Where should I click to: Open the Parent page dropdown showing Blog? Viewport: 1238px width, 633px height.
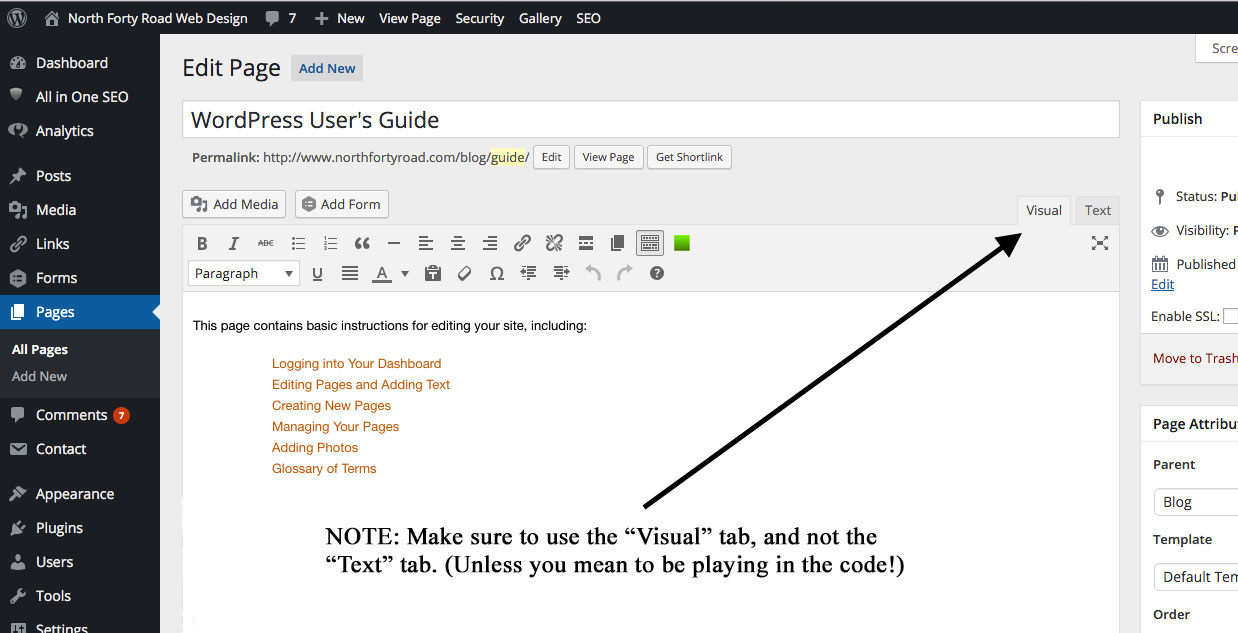point(1196,502)
